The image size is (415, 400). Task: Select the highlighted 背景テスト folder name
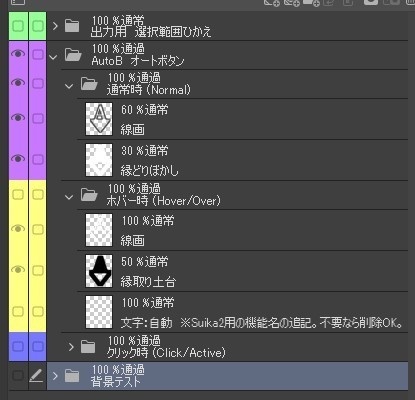116,382
